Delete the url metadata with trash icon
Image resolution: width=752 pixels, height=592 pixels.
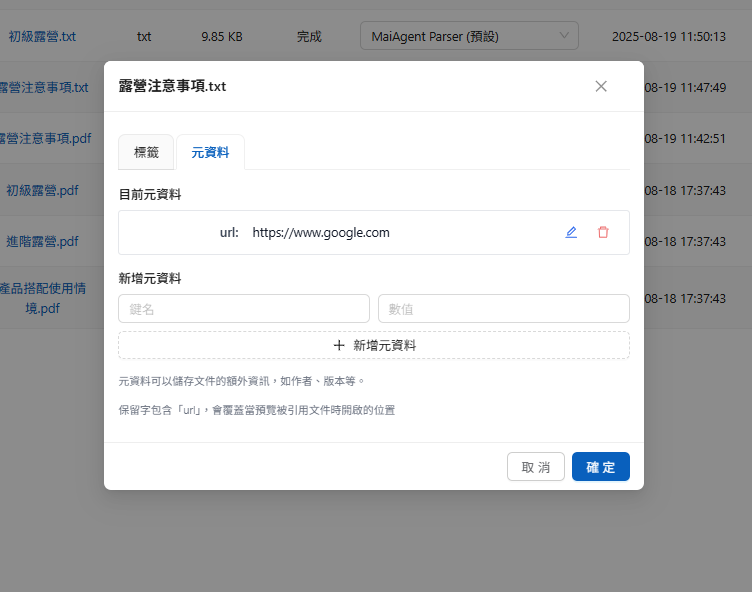point(603,232)
